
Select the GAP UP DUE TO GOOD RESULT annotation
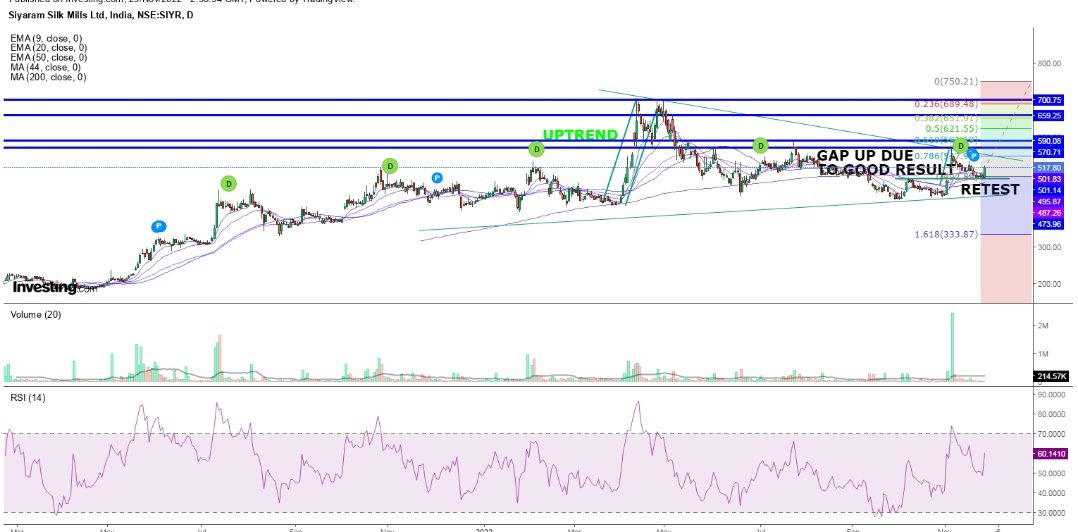pos(886,162)
